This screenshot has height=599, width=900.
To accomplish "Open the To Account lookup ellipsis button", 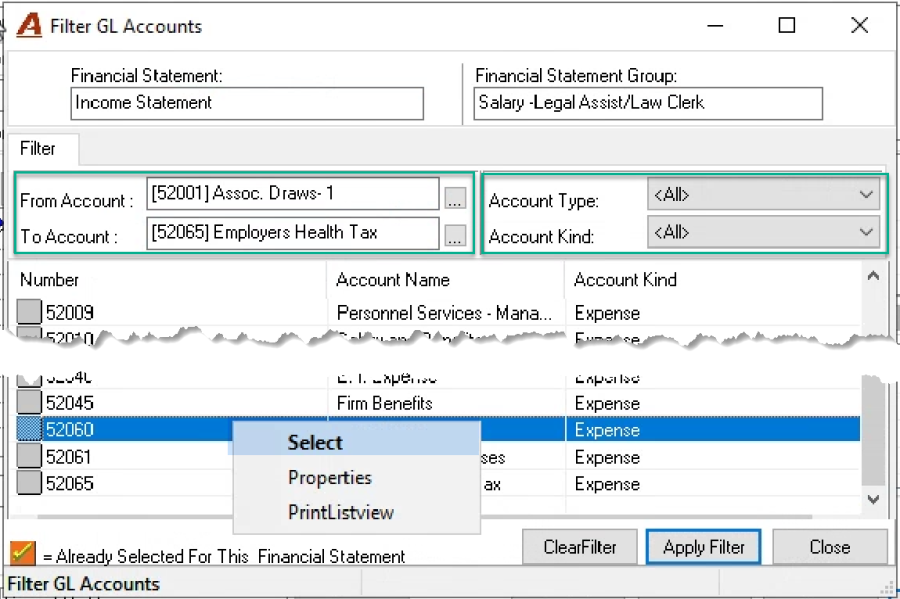I will coord(455,235).
